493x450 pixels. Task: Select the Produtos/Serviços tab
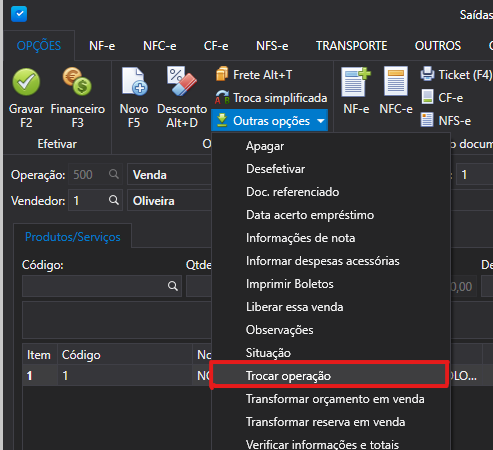(73, 237)
